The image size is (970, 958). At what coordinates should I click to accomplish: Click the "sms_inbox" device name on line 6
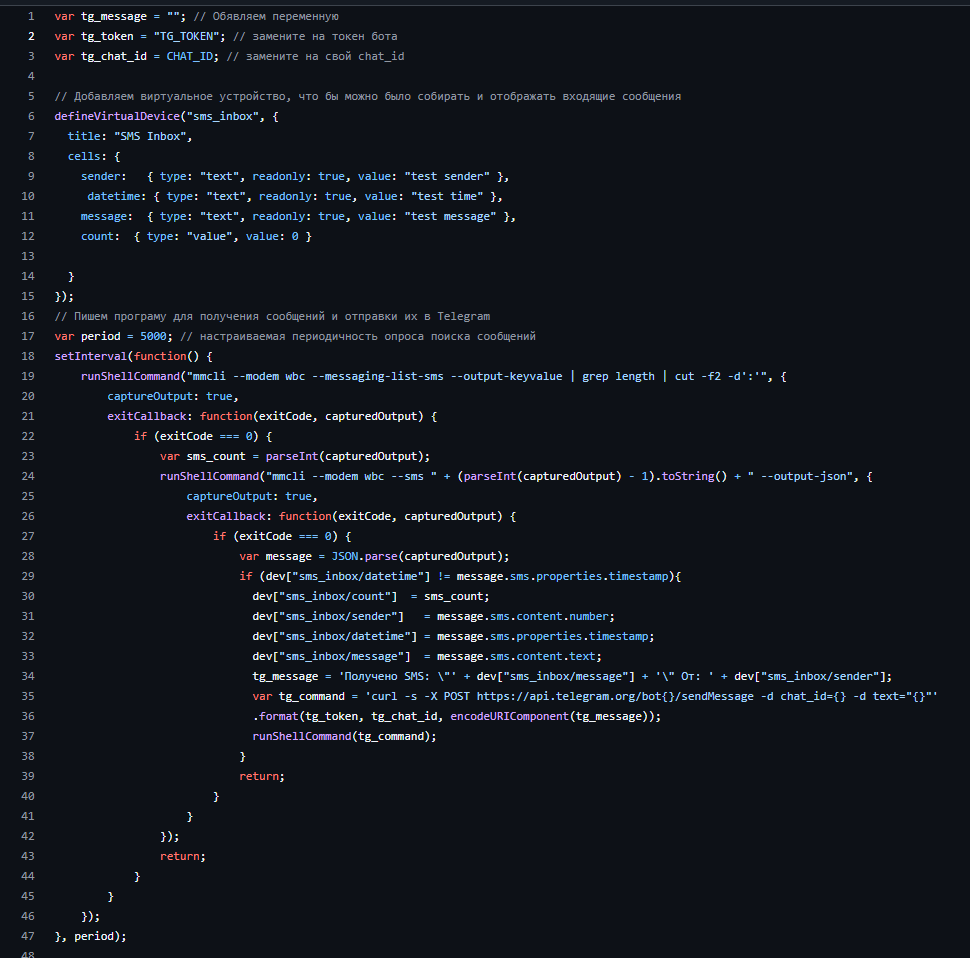(223, 116)
